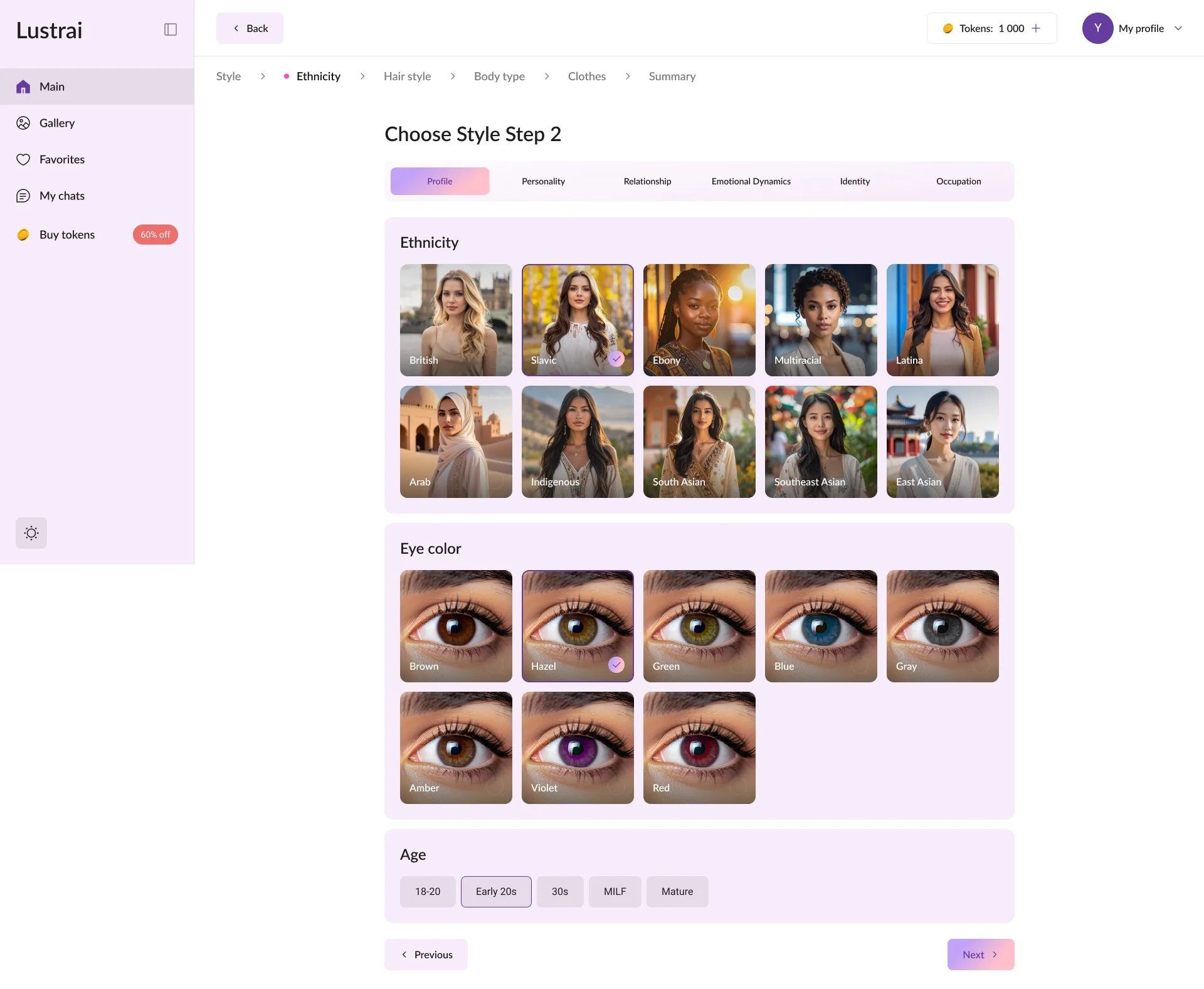This screenshot has width=1204, height=989.
Task: Open My chats speech bubble icon
Action: point(23,196)
